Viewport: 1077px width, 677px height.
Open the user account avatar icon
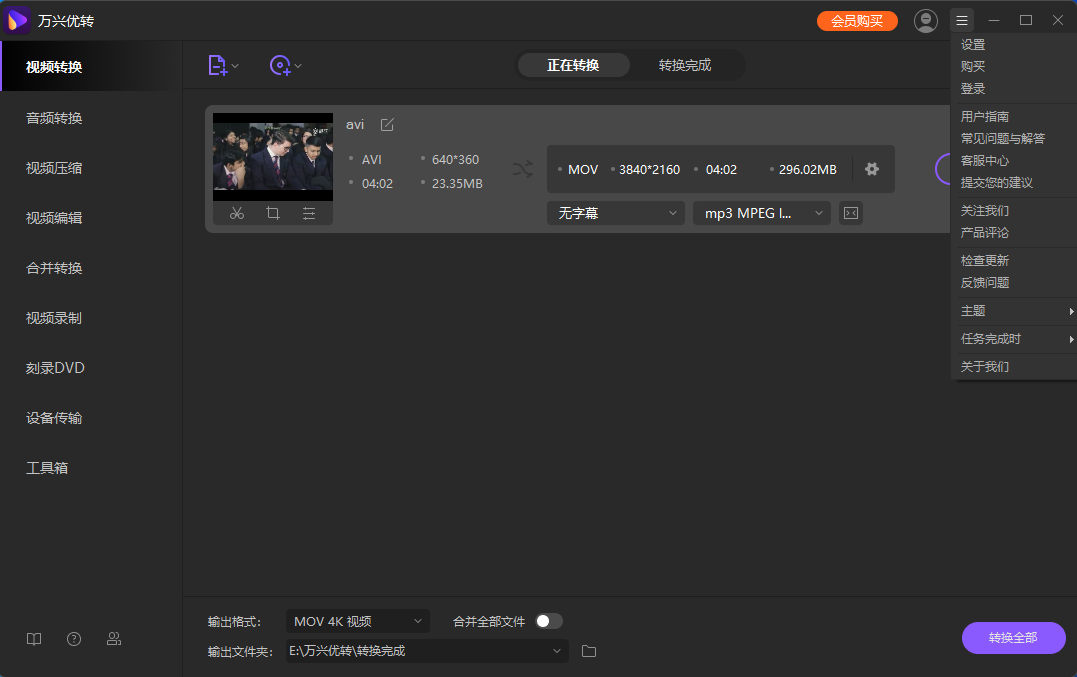[x=925, y=21]
